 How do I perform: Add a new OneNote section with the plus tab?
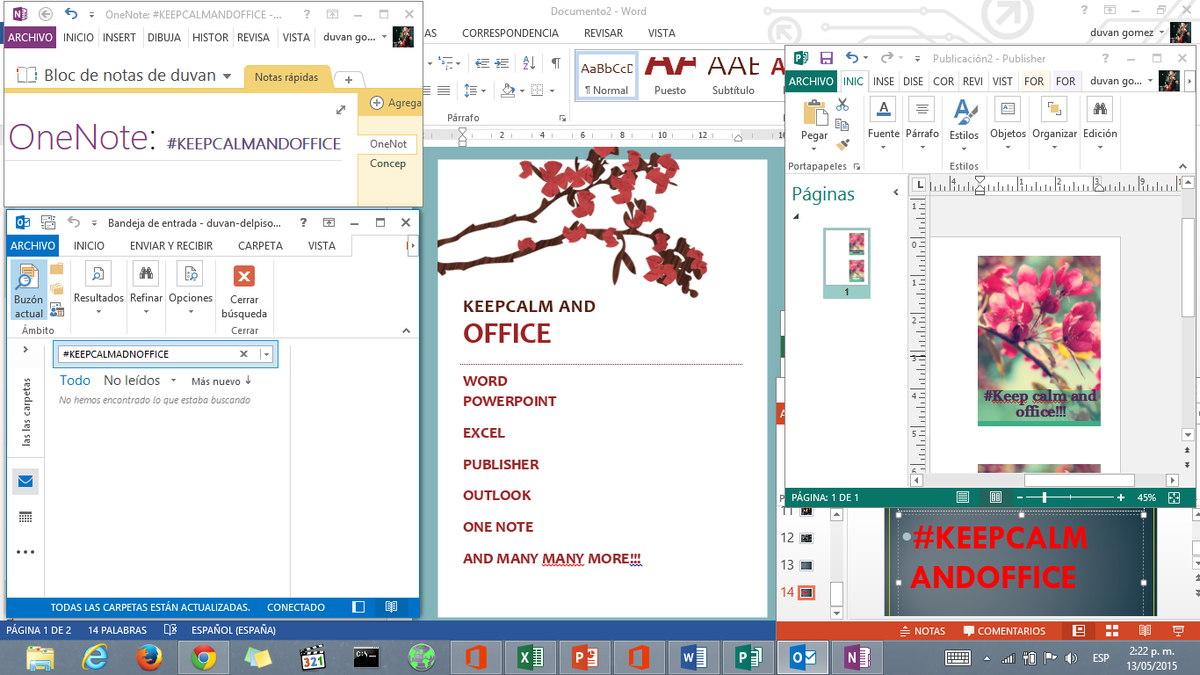348,79
